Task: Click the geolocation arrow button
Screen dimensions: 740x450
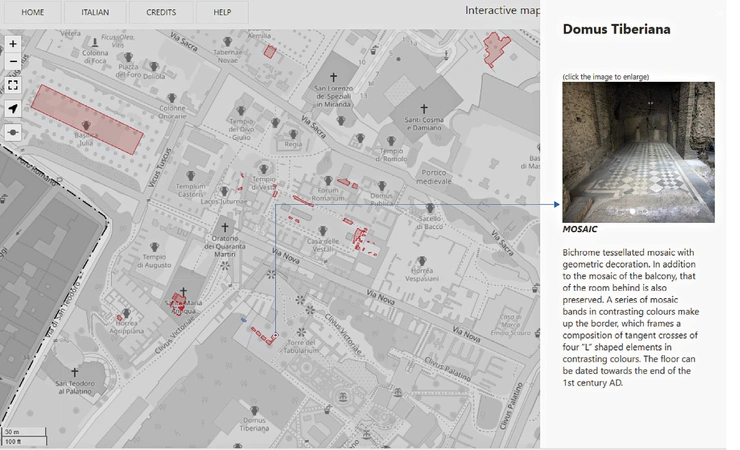Action: pos(13,108)
